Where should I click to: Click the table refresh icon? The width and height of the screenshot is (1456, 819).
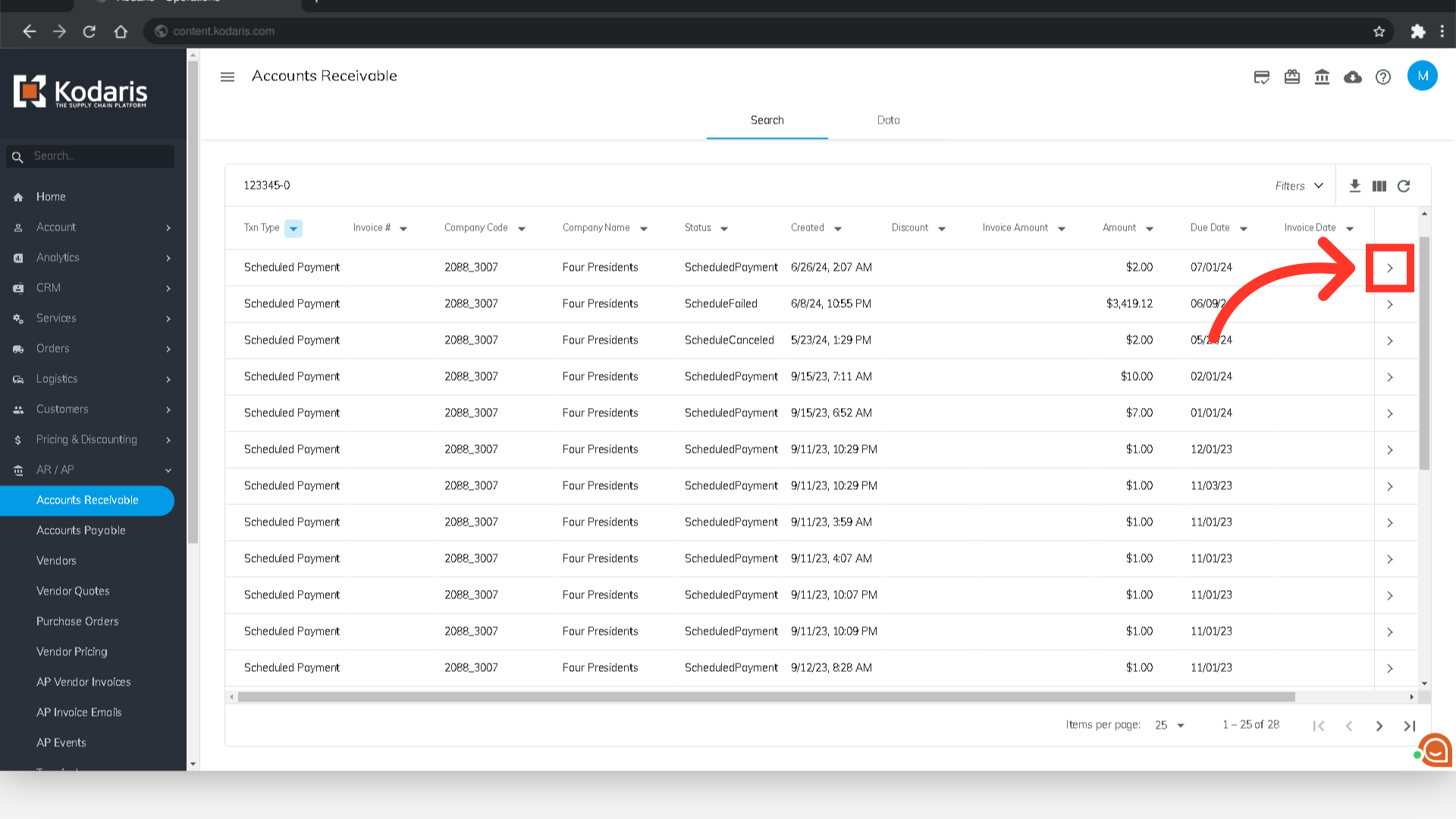(x=1404, y=186)
